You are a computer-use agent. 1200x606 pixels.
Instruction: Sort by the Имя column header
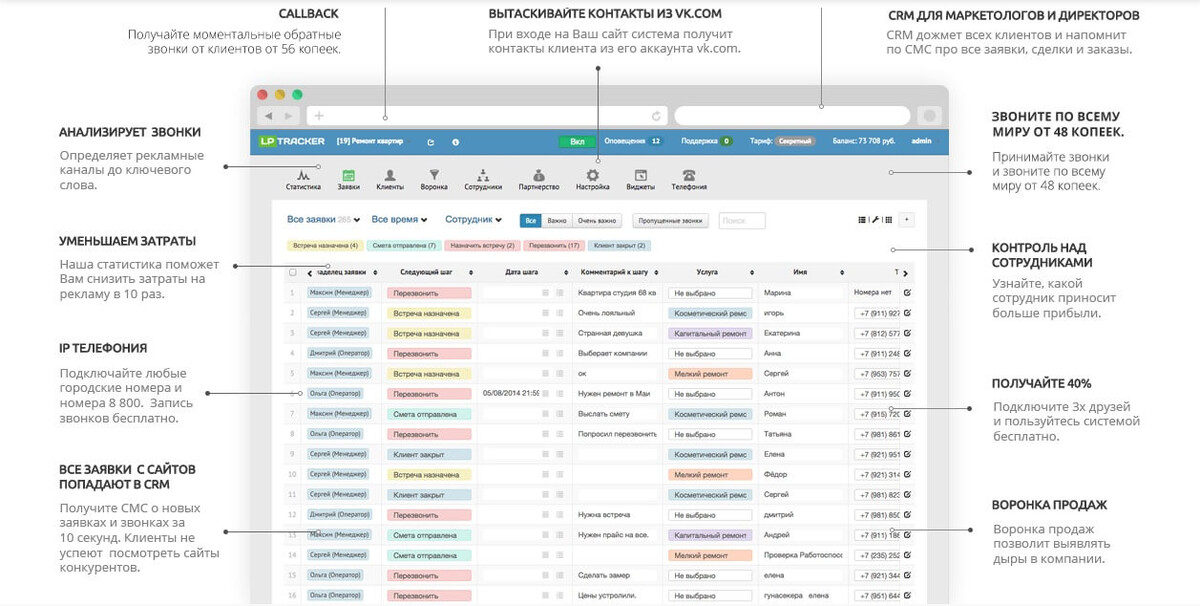click(799, 272)
